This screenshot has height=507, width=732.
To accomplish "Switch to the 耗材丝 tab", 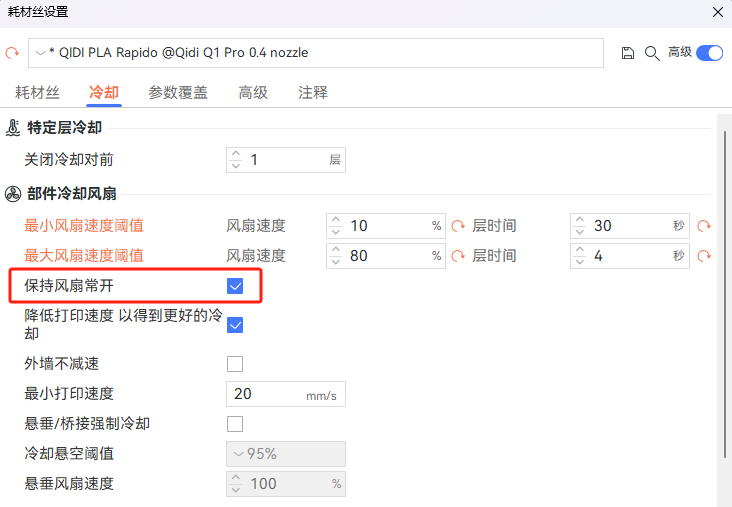I will click(x=37, y=93).
